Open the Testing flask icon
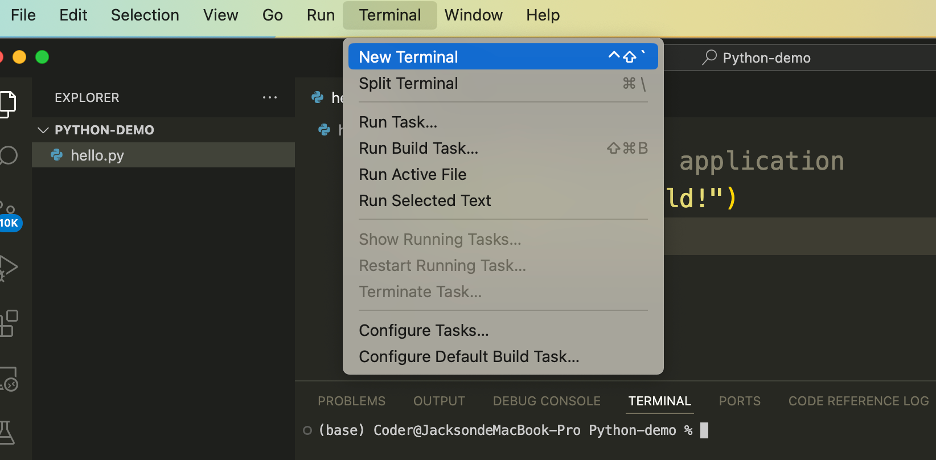Screen dimensions: 936x460 pos(9,432)
